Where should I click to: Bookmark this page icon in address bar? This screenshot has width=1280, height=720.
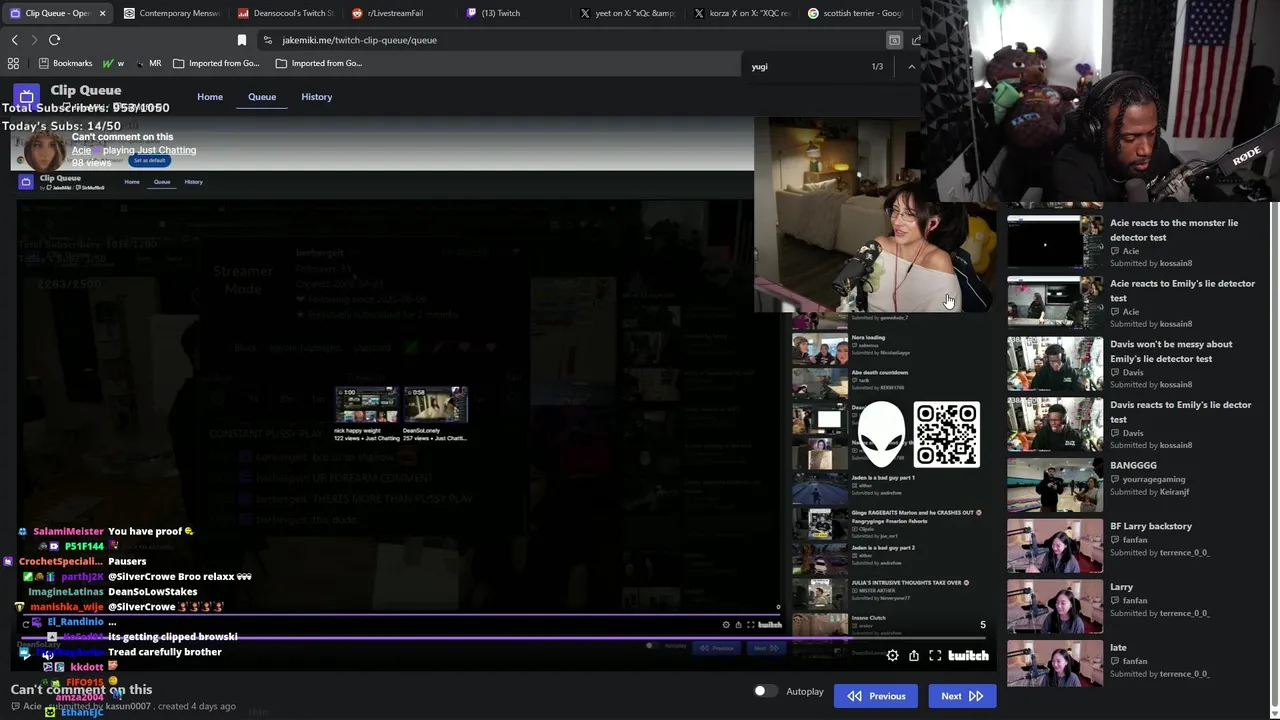tap(242, 40)
